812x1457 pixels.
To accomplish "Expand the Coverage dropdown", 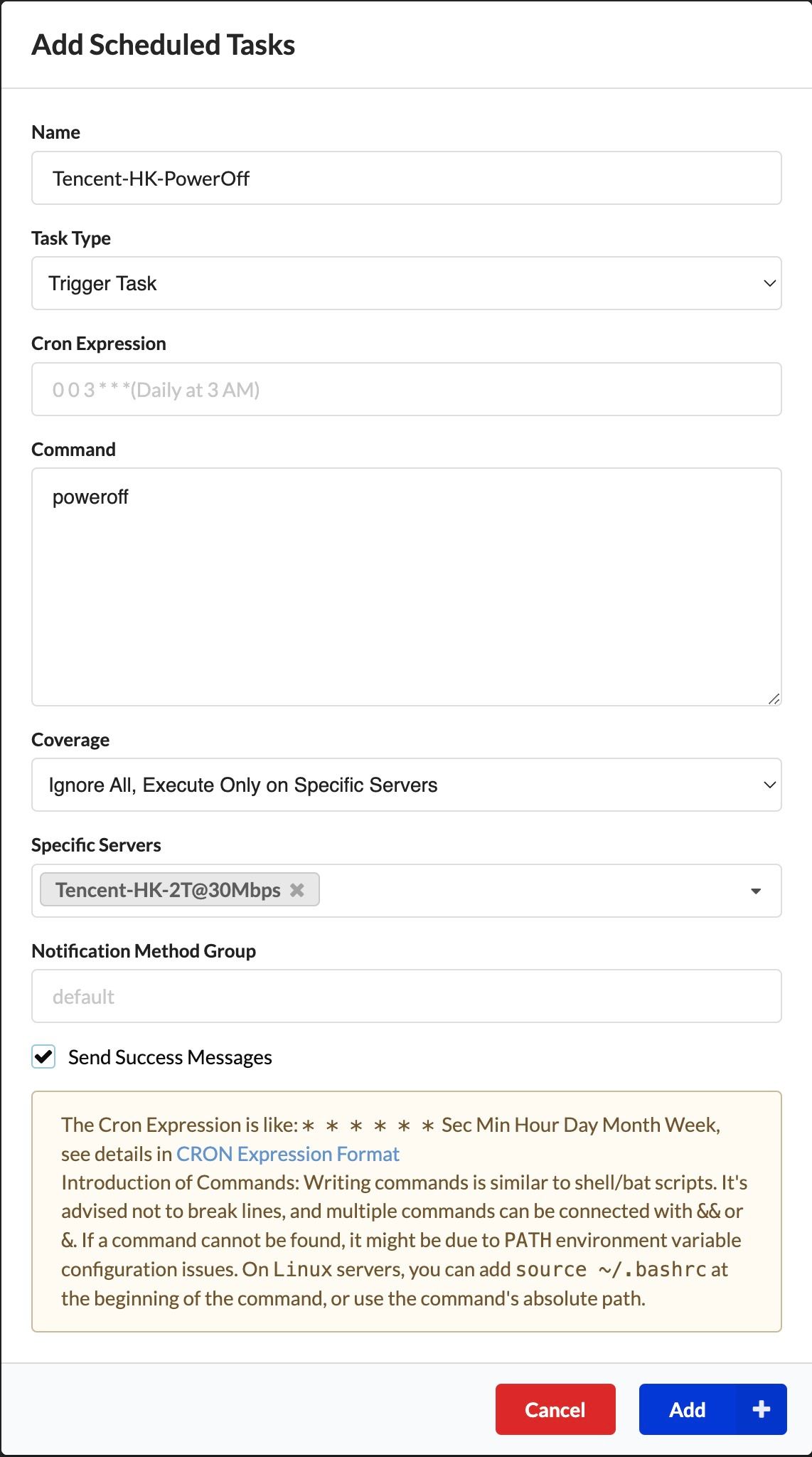I will click(x=406, y=785).
